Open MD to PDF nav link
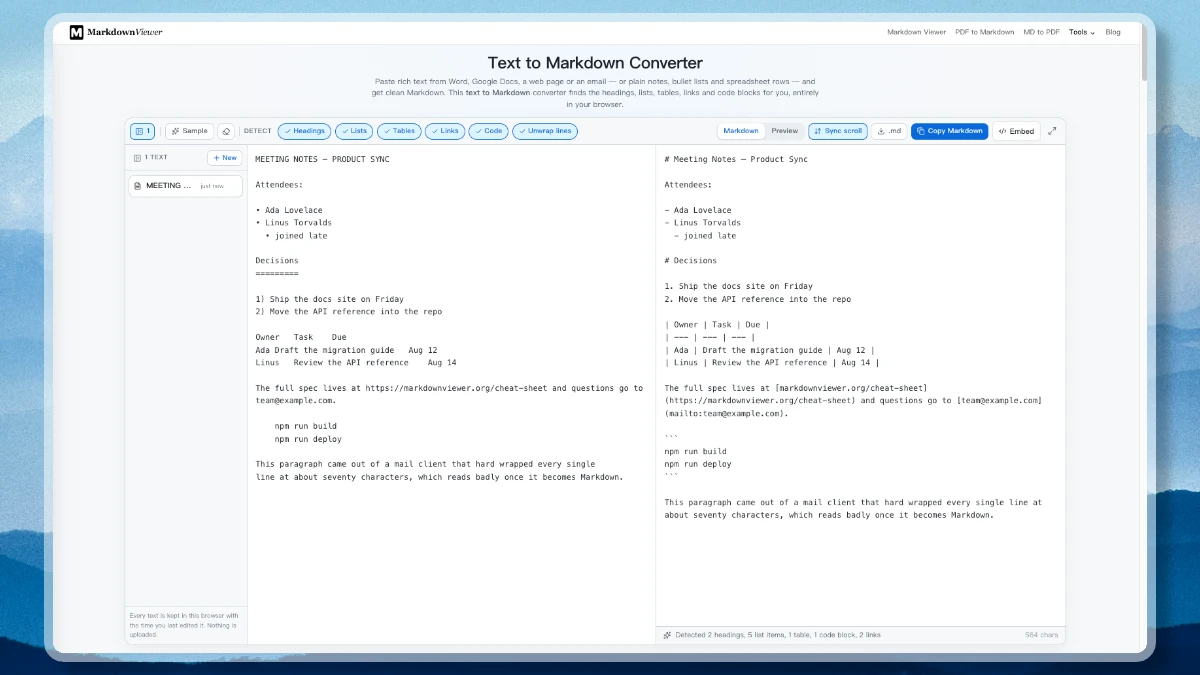This screenshot has width=1200, height=675. pos(1041,32)
